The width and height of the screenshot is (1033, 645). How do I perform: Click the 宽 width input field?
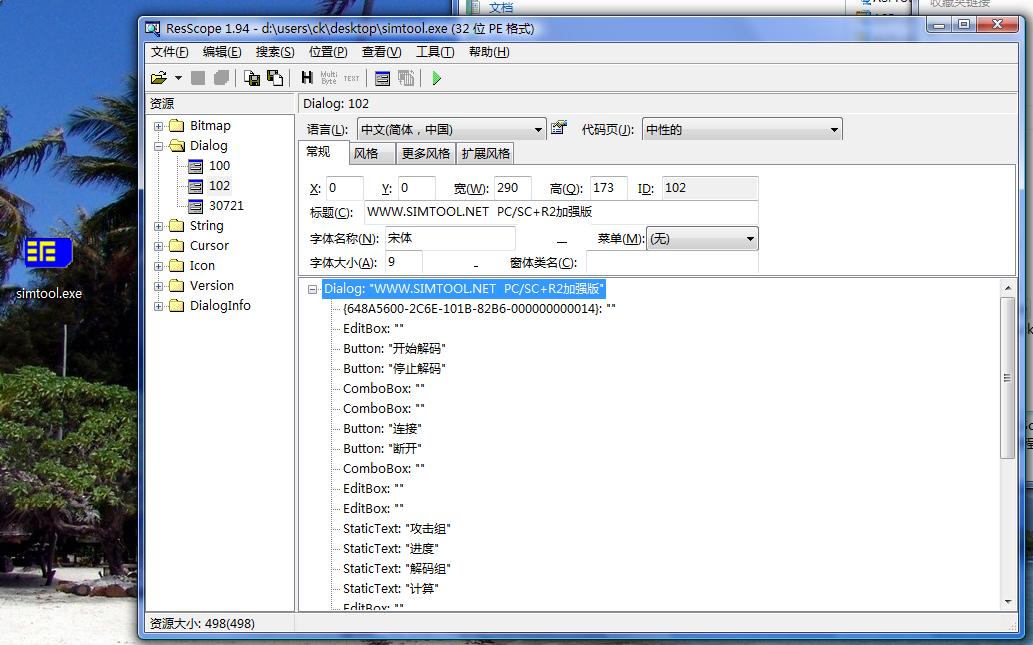513,188
